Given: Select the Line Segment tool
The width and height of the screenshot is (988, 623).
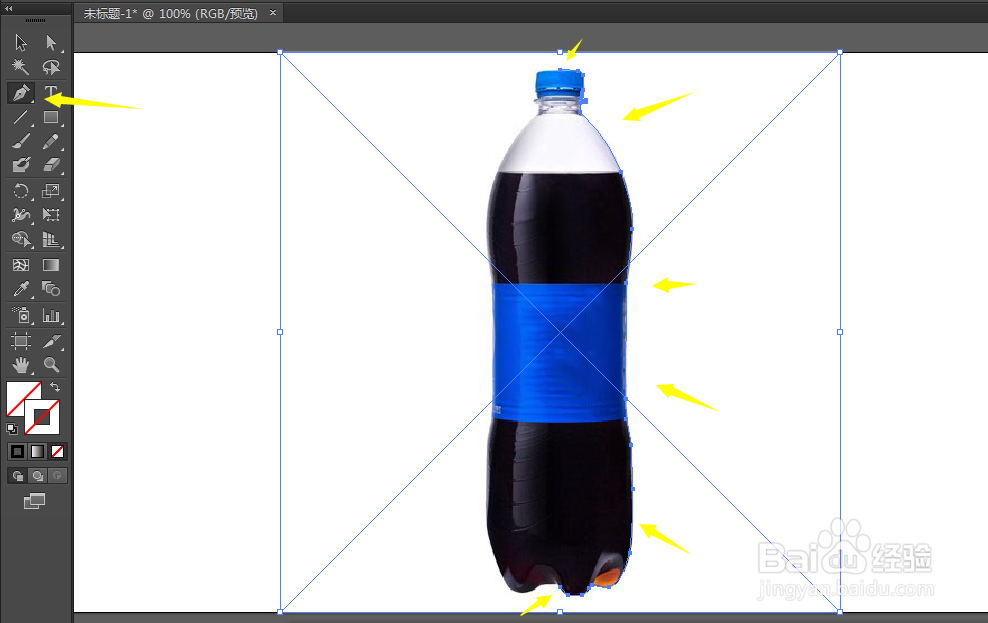Looking at the screenshot, I should tap(21, 117).
